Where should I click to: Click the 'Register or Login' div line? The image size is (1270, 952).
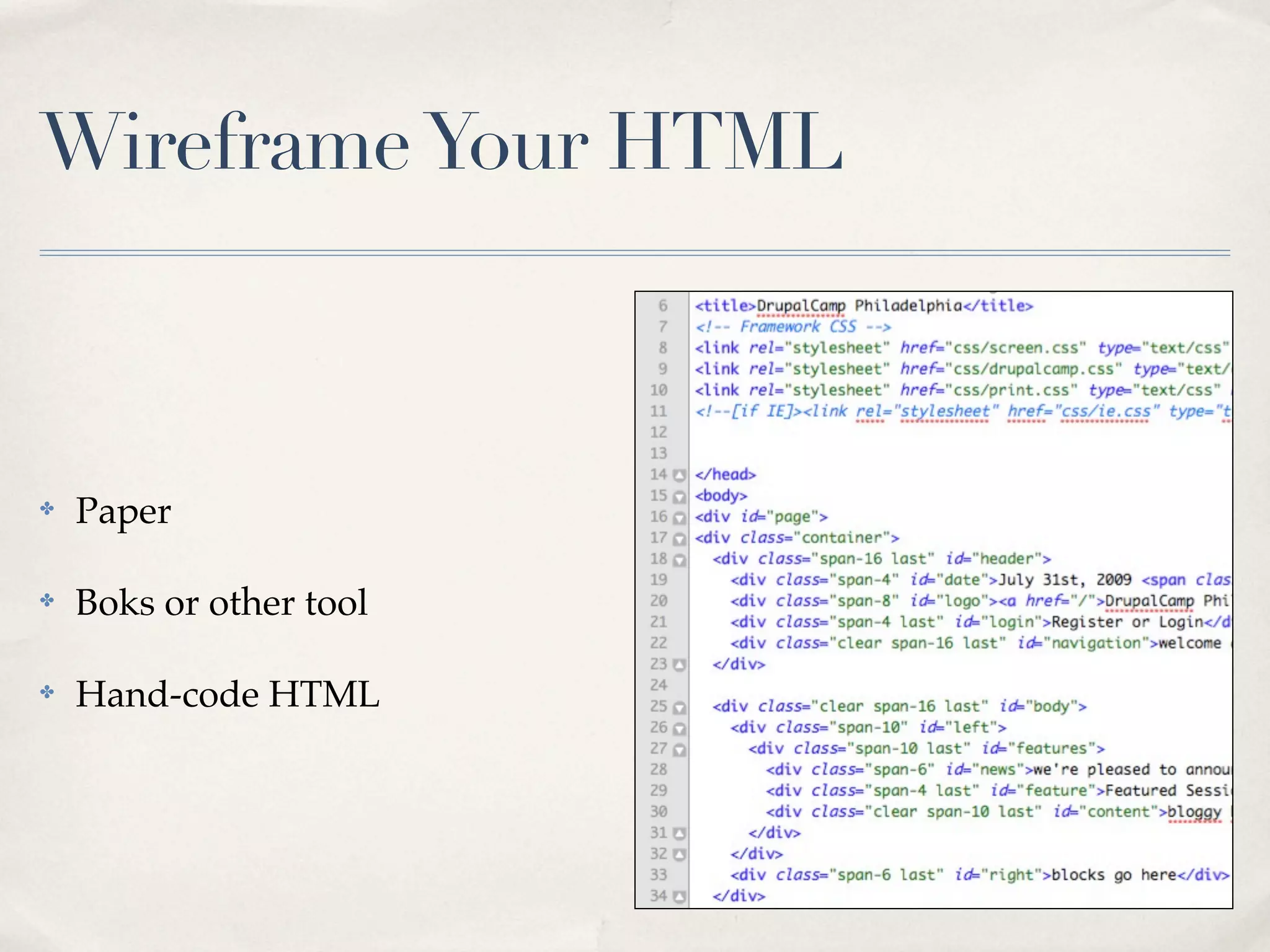coord(980,622)
